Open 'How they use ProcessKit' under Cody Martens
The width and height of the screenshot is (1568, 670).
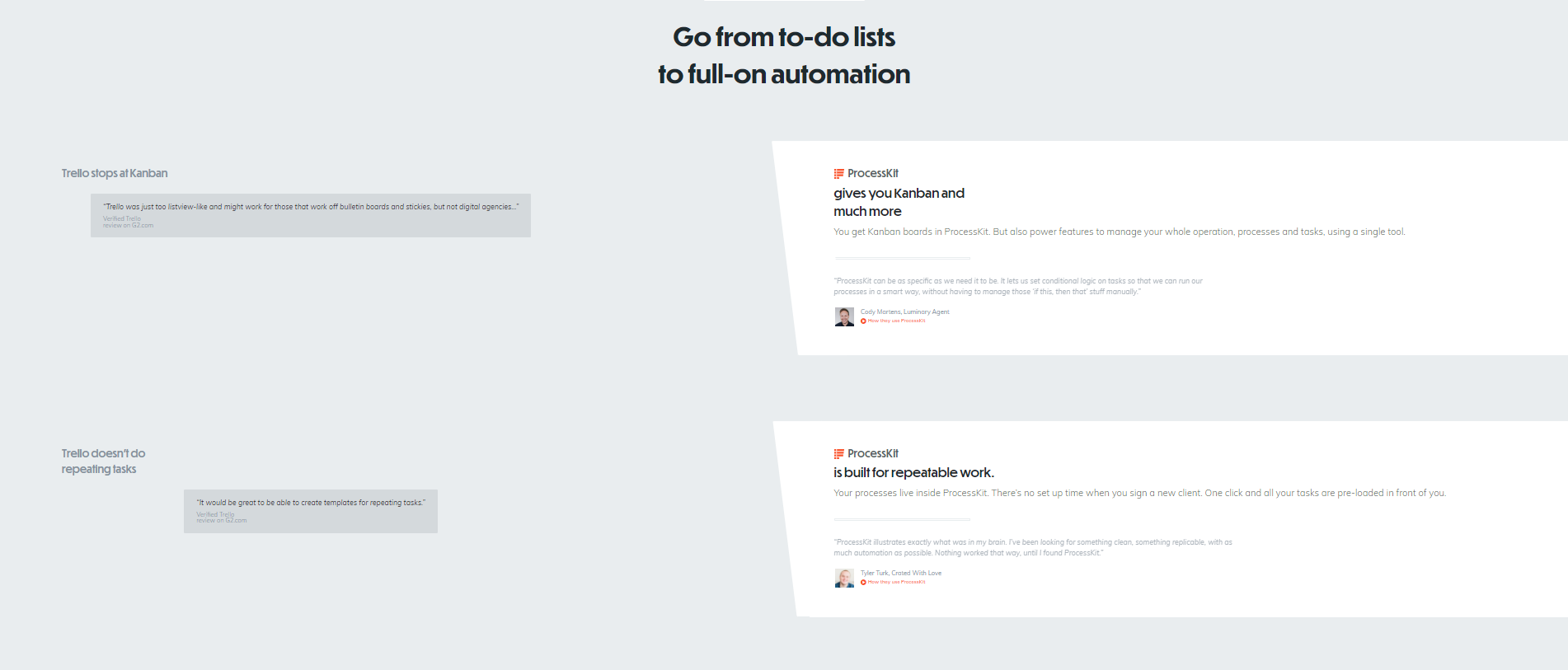897,321
